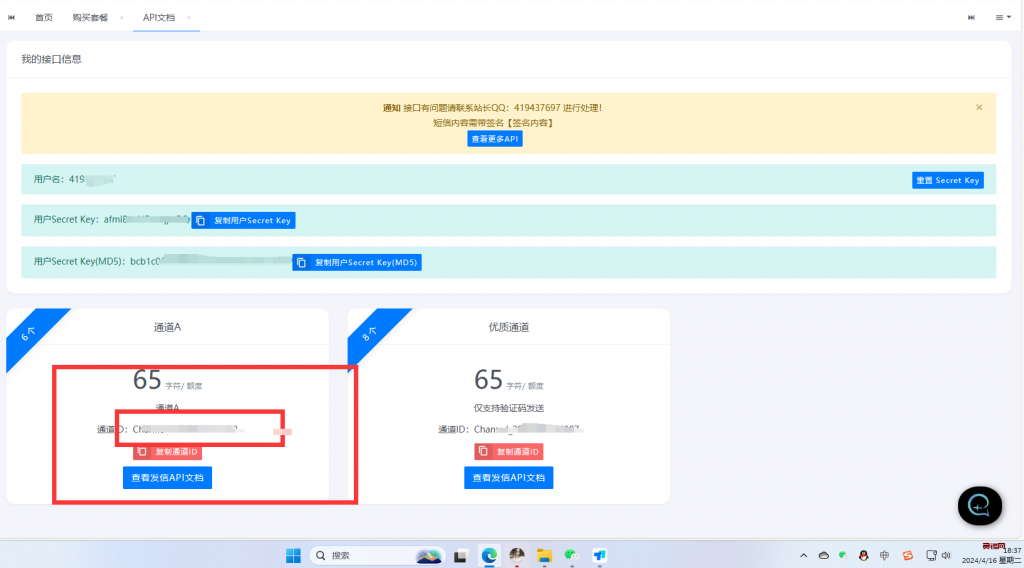1024x568 pixels.
Task: Copy the 通道A channel ID
Action: click(x=168, y=452)
